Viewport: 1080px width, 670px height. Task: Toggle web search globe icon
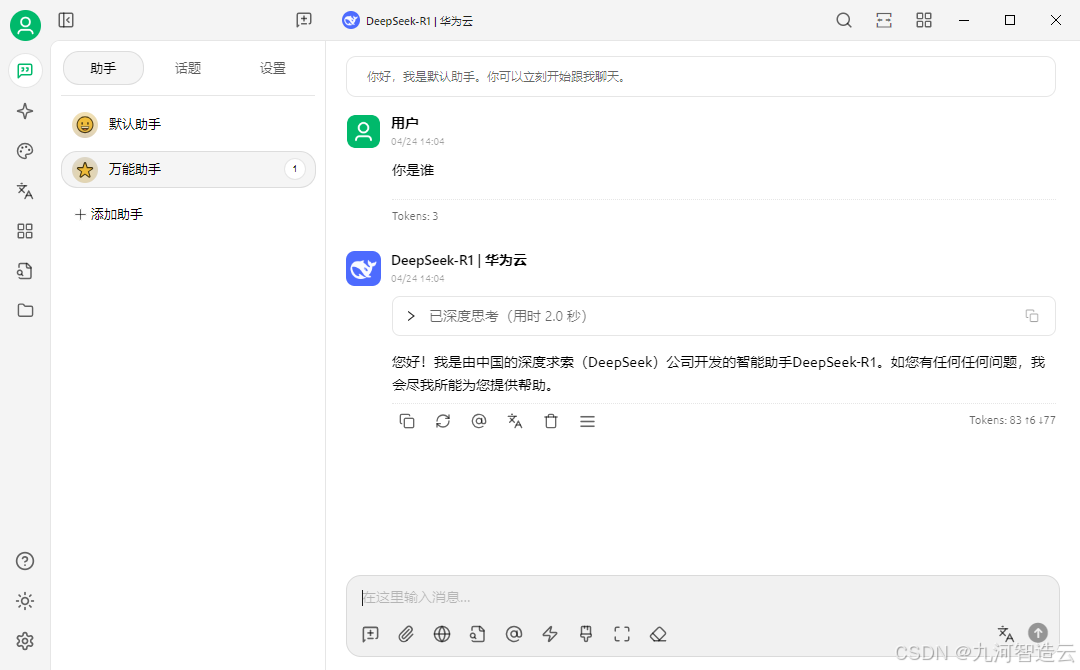pos(442,634)
